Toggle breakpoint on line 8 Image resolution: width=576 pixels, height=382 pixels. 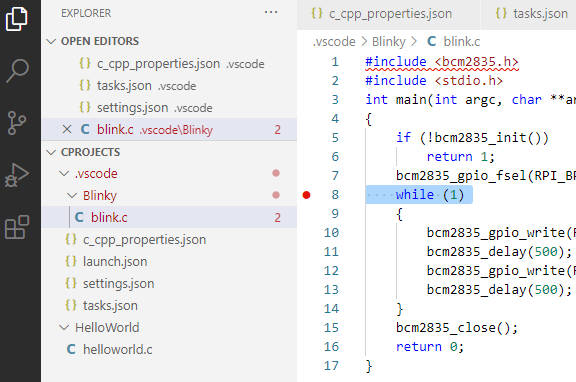pyautogui.click(x=306, y=195)
